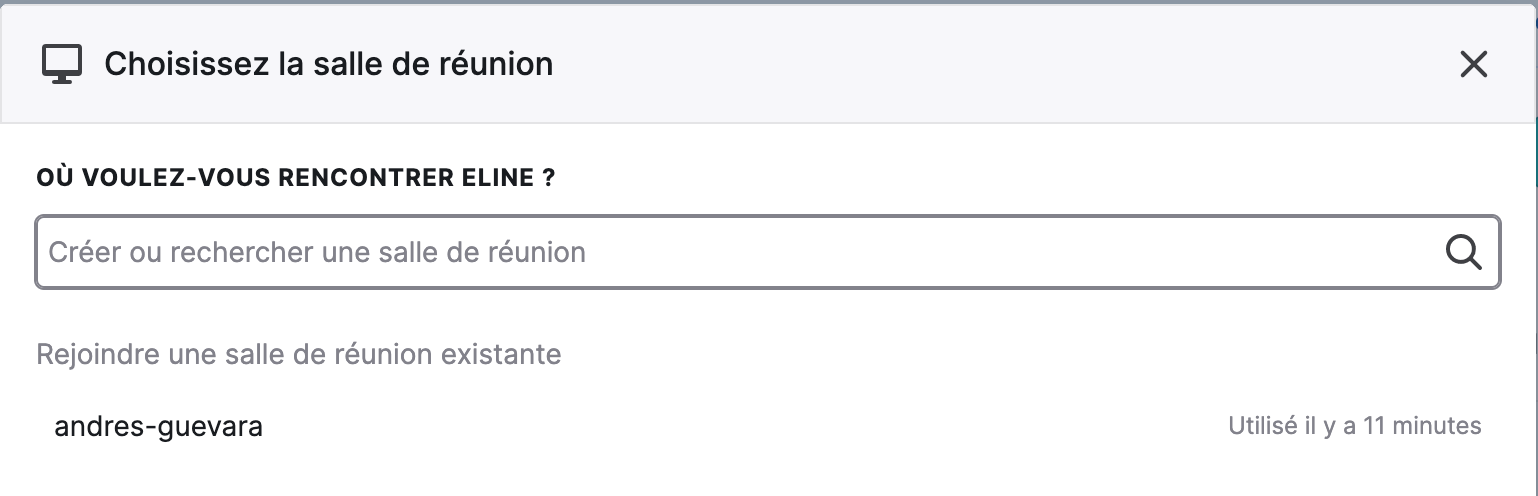1538x496 pixels.
Task: Focus the meeting room search field
Action: (x=768, y=252)
